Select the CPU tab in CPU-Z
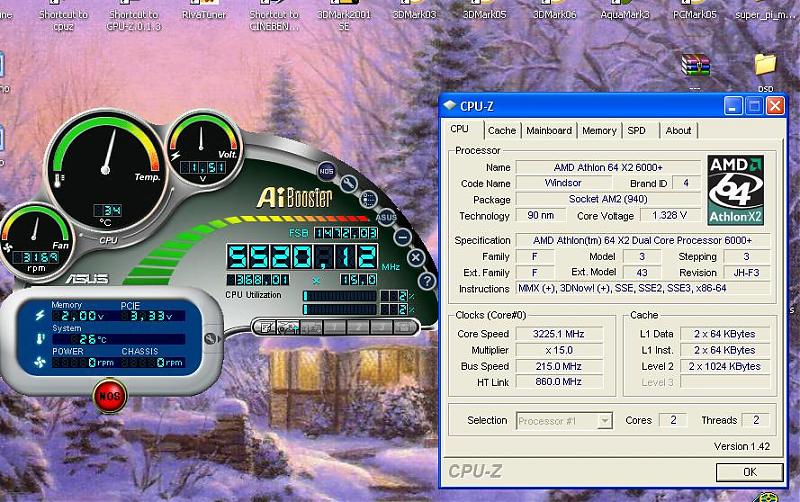The image size is (800, 502). click(x=462, y=129)
